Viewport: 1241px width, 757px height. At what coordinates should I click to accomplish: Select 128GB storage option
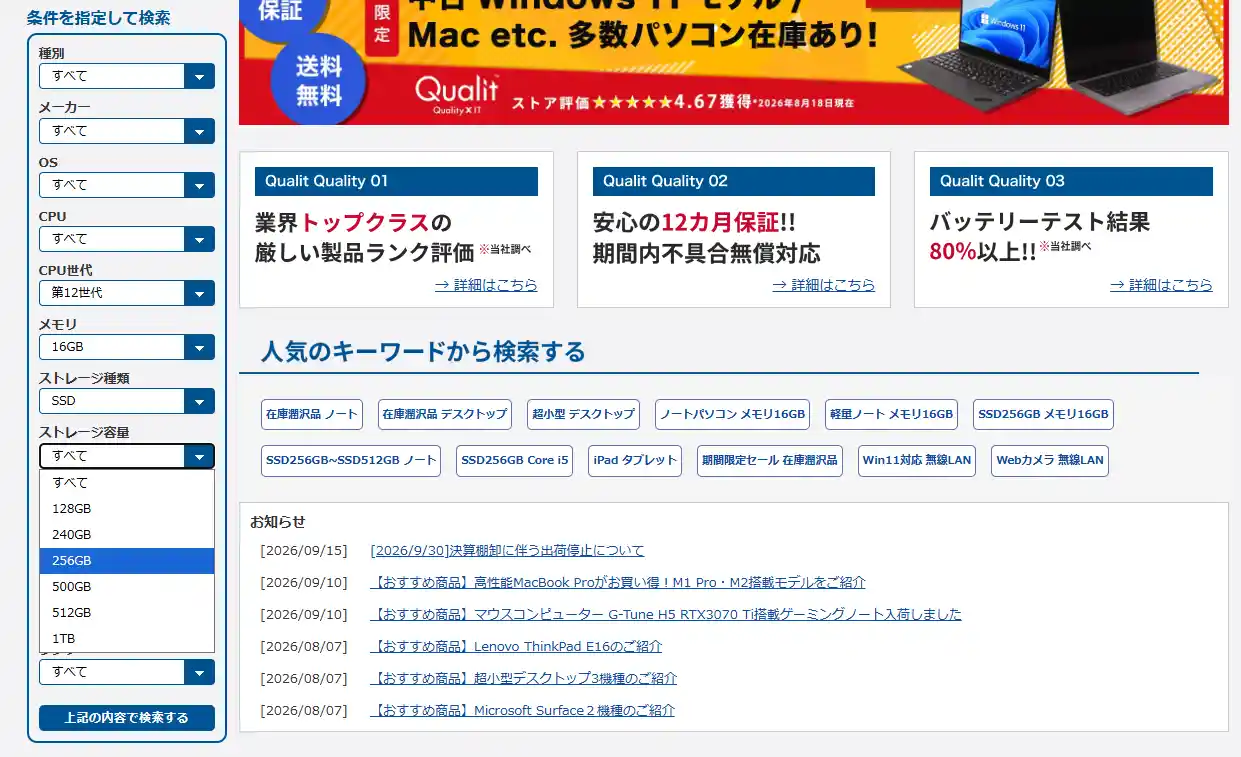(x=127, y=509)
